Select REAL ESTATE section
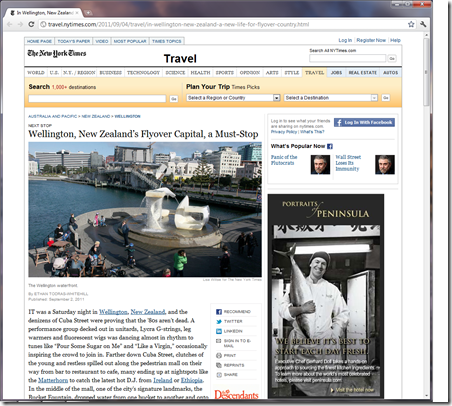The height and width of the screenshot is (406, 452). [x=362, y=73]
